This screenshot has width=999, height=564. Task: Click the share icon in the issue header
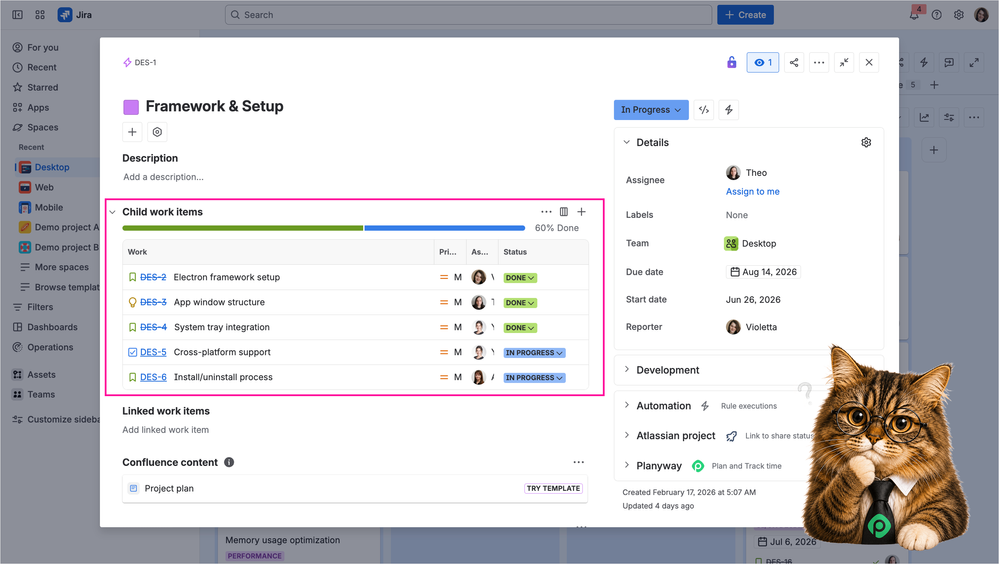(x=794, y=62)
